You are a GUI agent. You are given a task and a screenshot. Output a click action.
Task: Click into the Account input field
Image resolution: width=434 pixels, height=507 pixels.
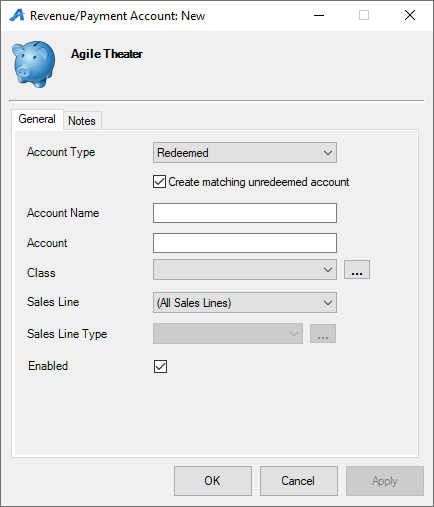pos(245,243)
